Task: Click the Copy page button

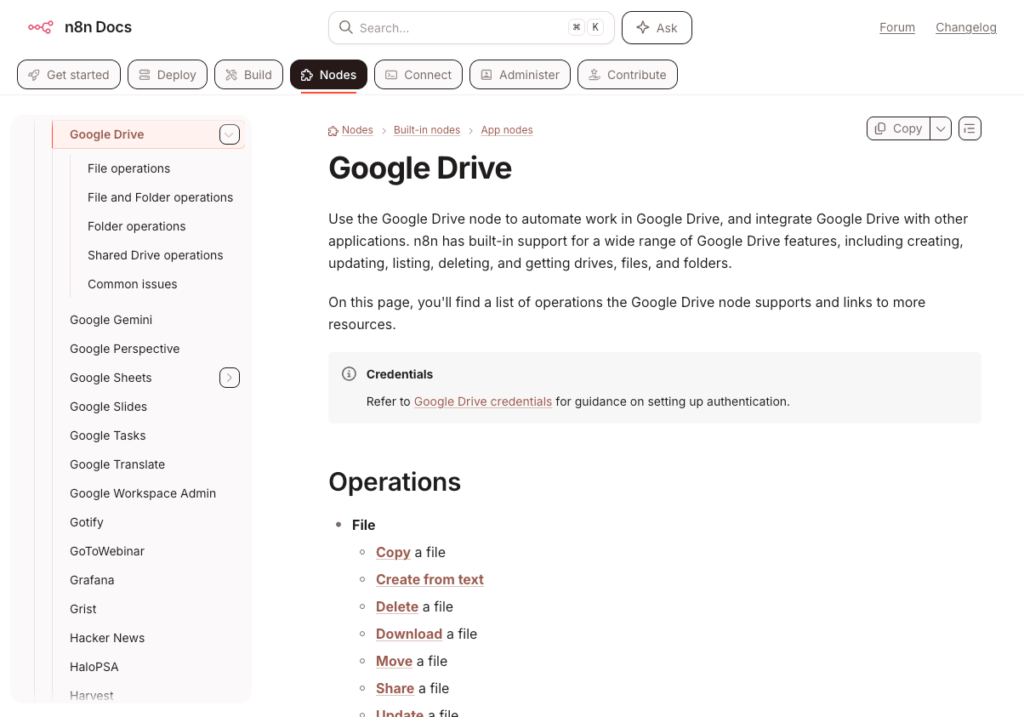Action: click(x=899, y=129)
